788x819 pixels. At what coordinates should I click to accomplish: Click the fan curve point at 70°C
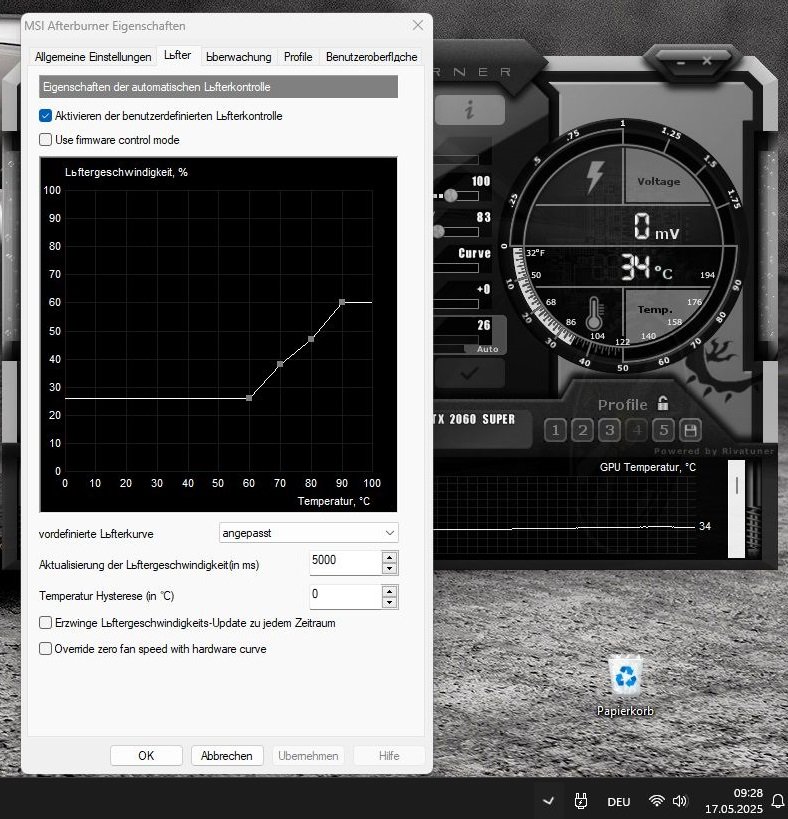click(x=280, y=364)
